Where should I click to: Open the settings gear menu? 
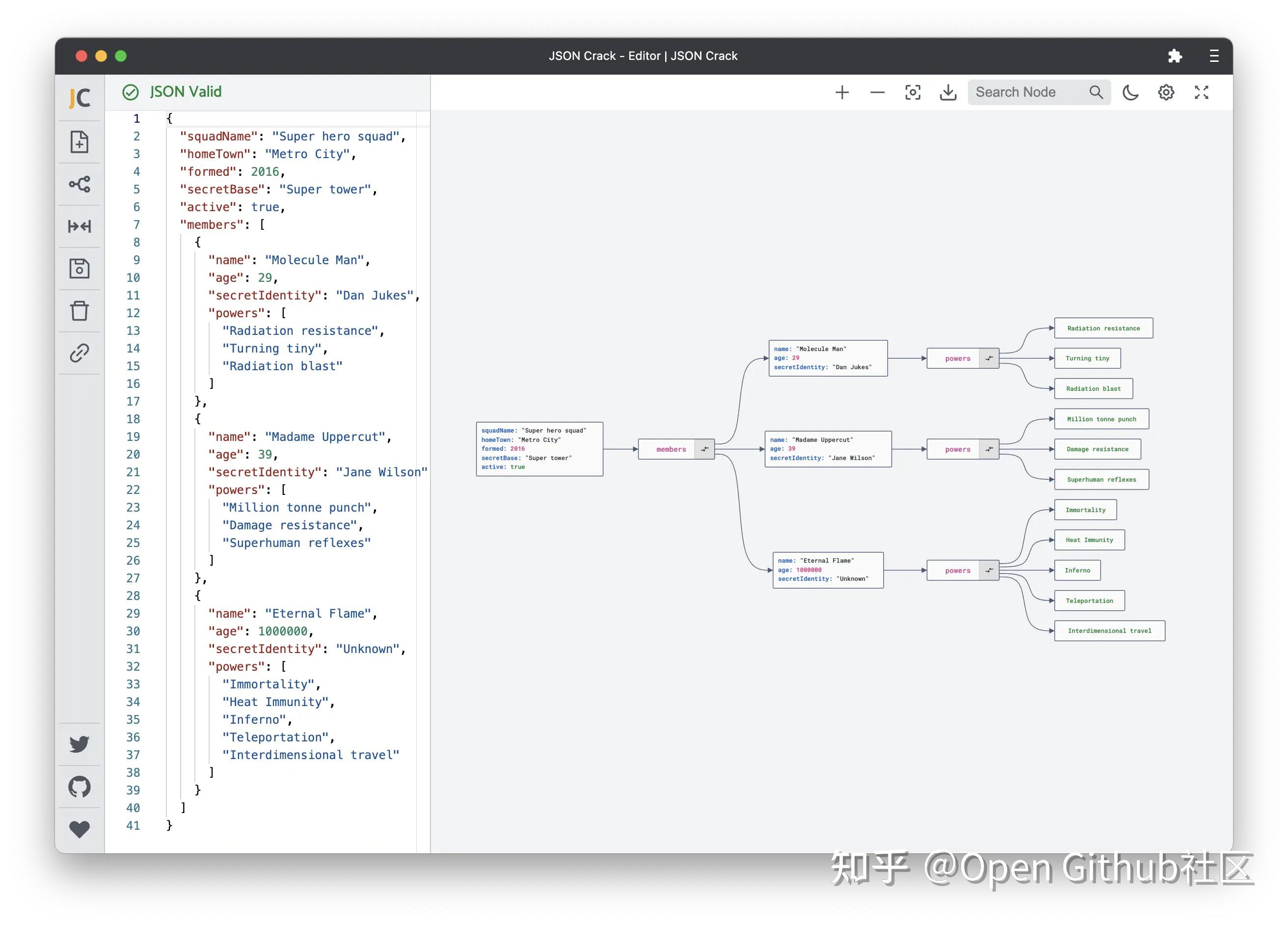(x=1166, y=92)
